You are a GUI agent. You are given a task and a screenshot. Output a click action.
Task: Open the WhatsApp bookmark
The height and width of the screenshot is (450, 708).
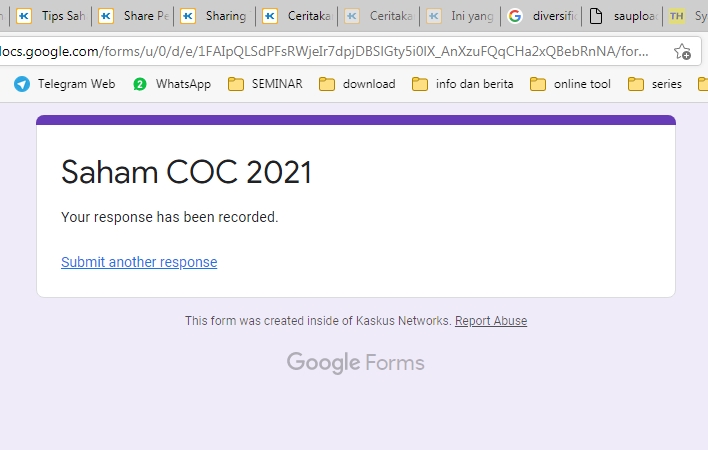(172, 84)
